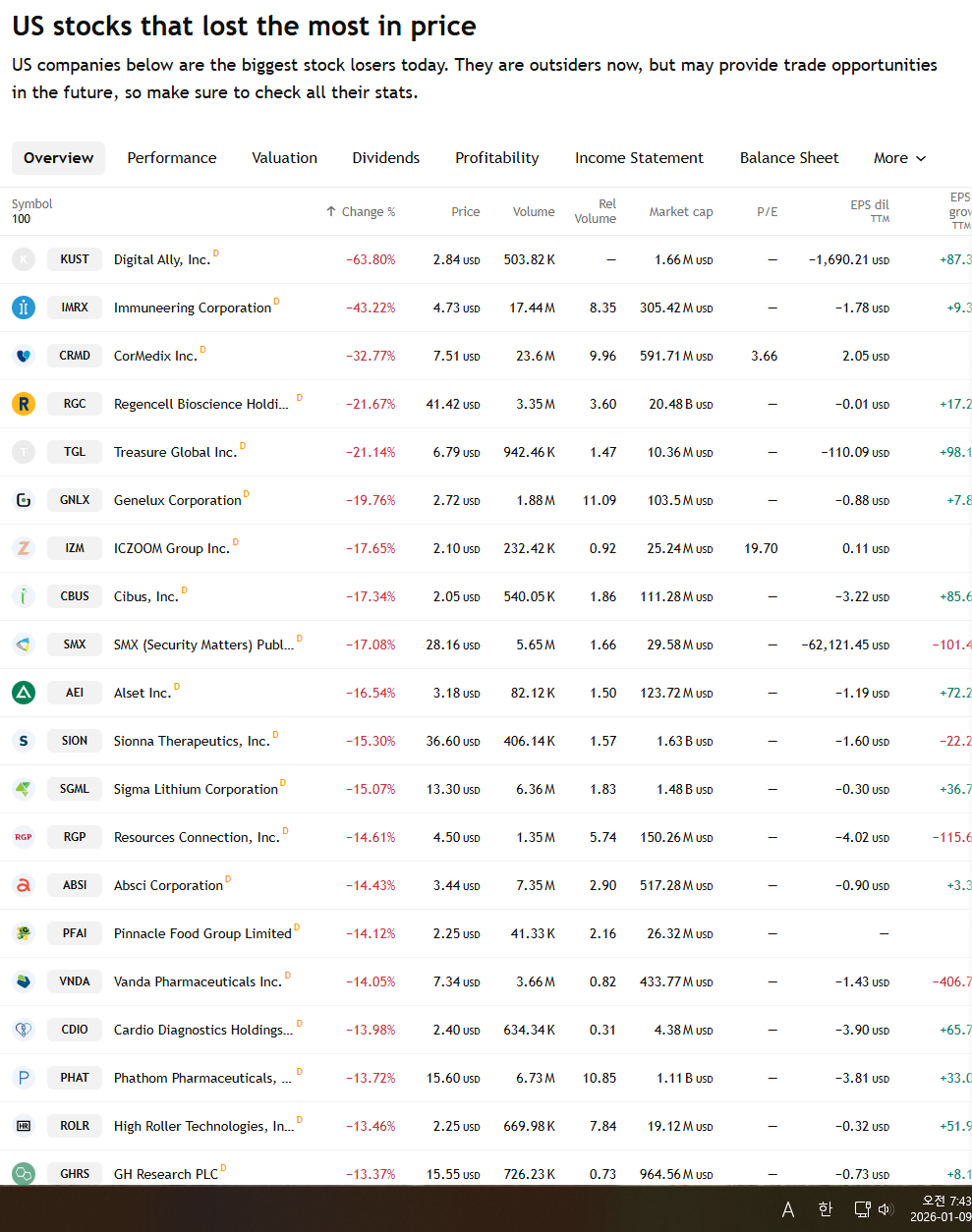Image resolution: width=972 pixels, height=1232 pixels.
Task: Click the Genelux GNLX logo icon
Action: 24,500
